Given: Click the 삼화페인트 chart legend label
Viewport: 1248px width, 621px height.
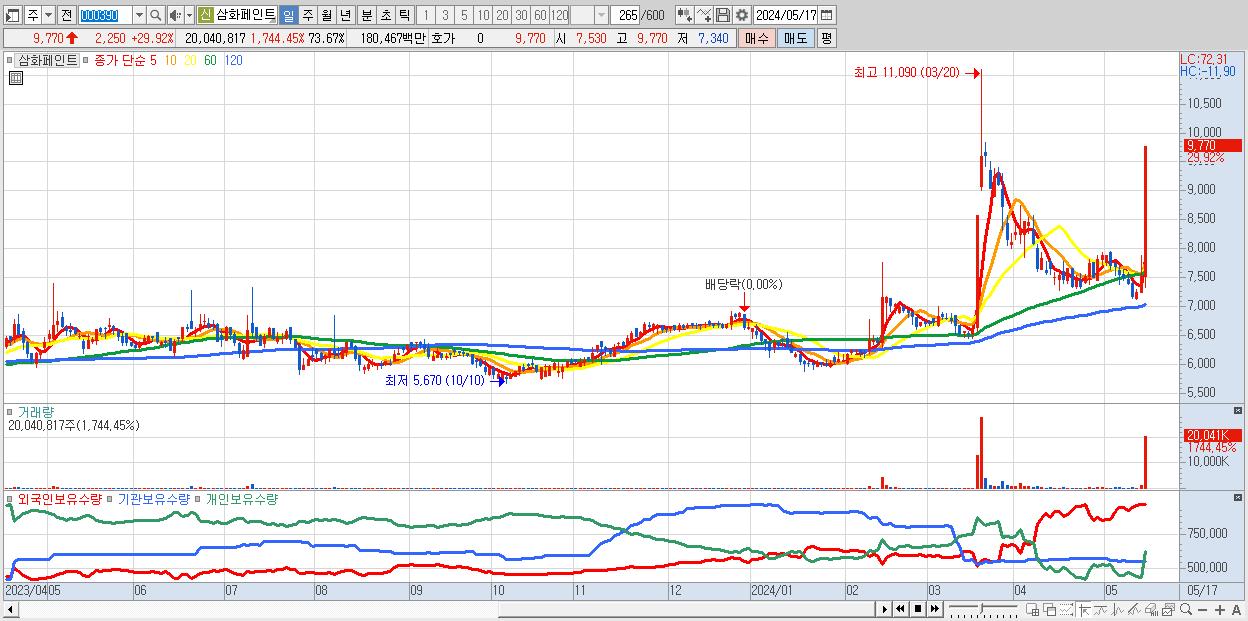Looking at the screenshot, I should point(47,60).
